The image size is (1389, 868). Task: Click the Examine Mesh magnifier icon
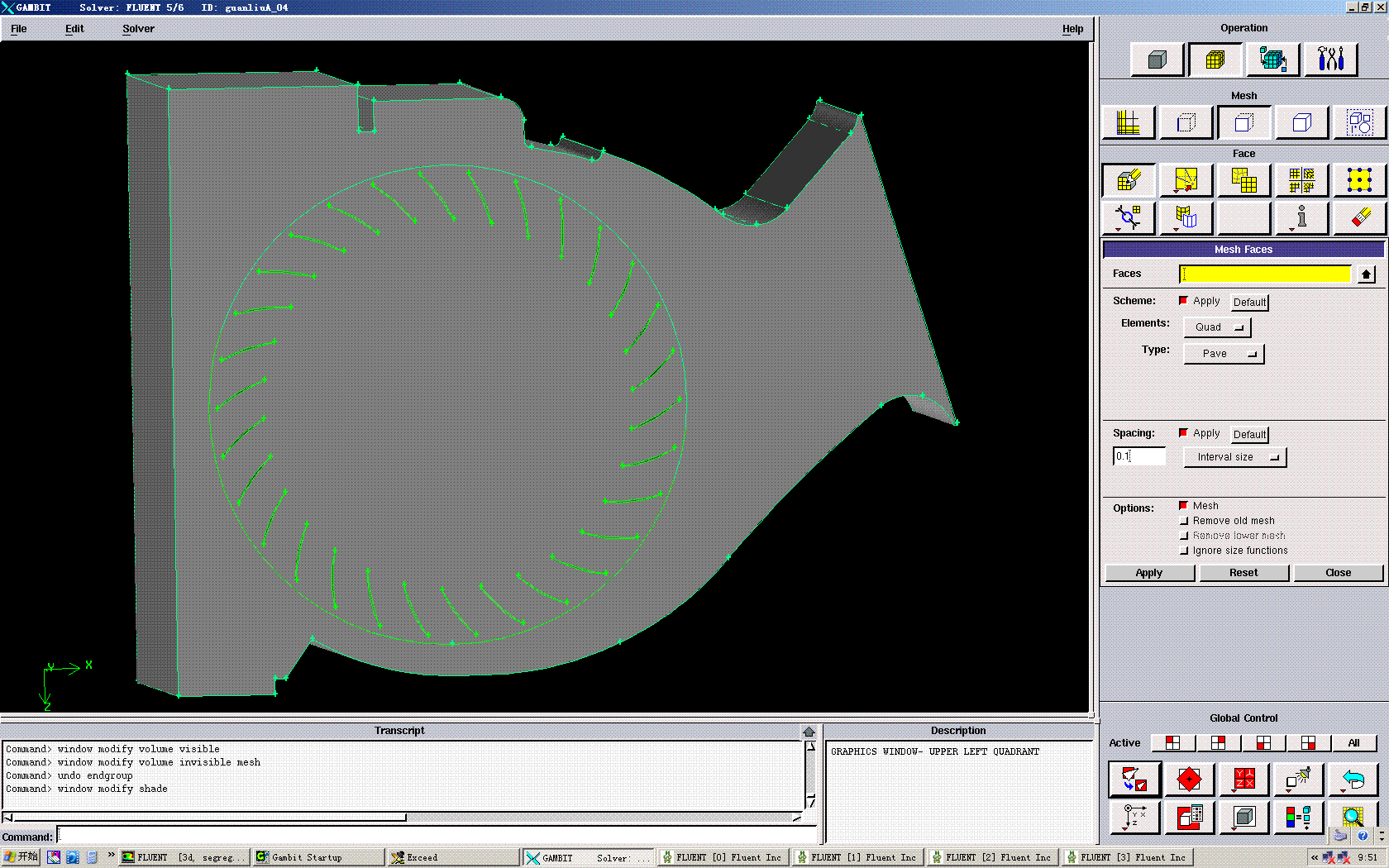[1353, 818]
